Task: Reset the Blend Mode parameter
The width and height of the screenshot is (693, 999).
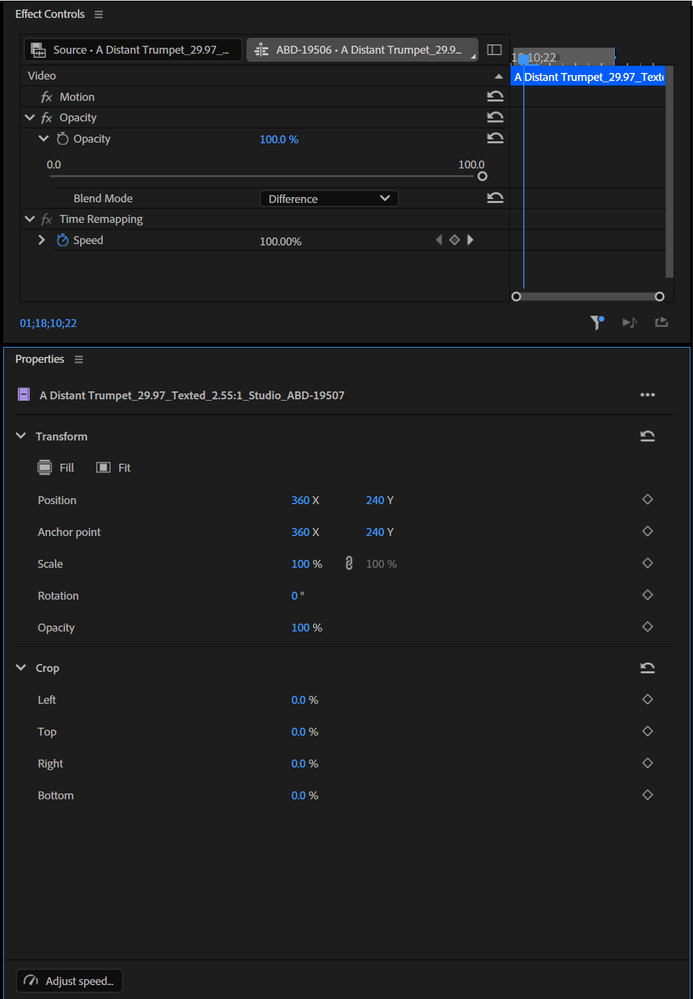Action: (x=495, y=198)
